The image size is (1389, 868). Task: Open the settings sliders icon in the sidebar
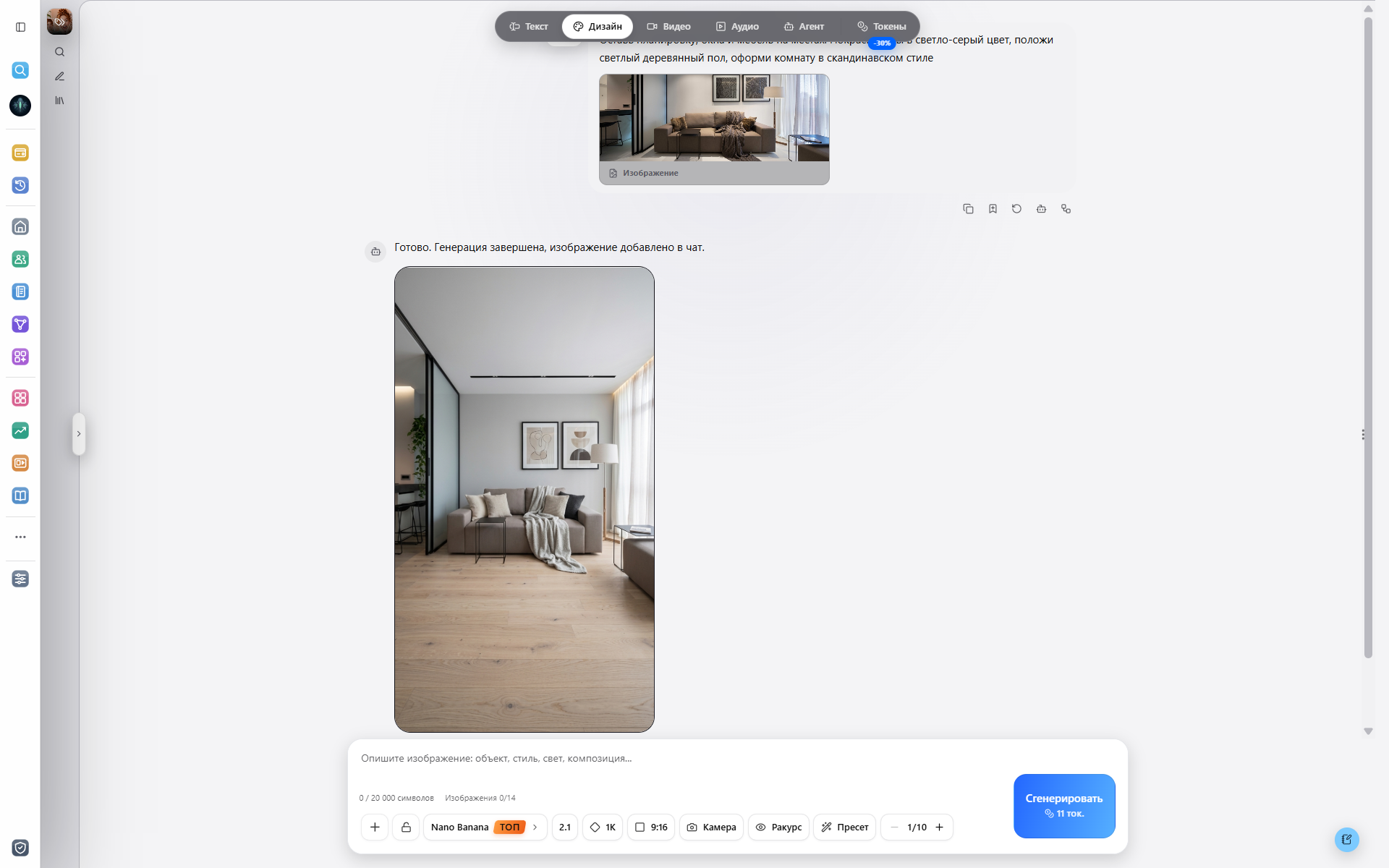tap(20, 579)
